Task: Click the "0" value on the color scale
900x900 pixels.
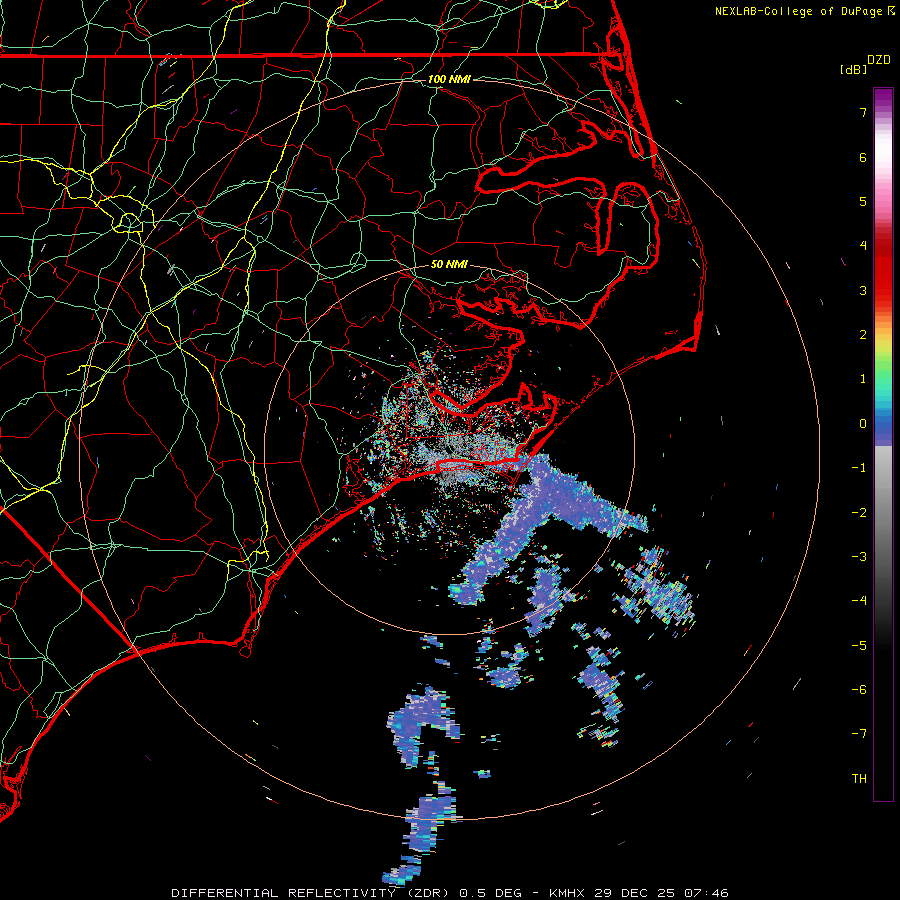Action: click(x=863, y=424)
